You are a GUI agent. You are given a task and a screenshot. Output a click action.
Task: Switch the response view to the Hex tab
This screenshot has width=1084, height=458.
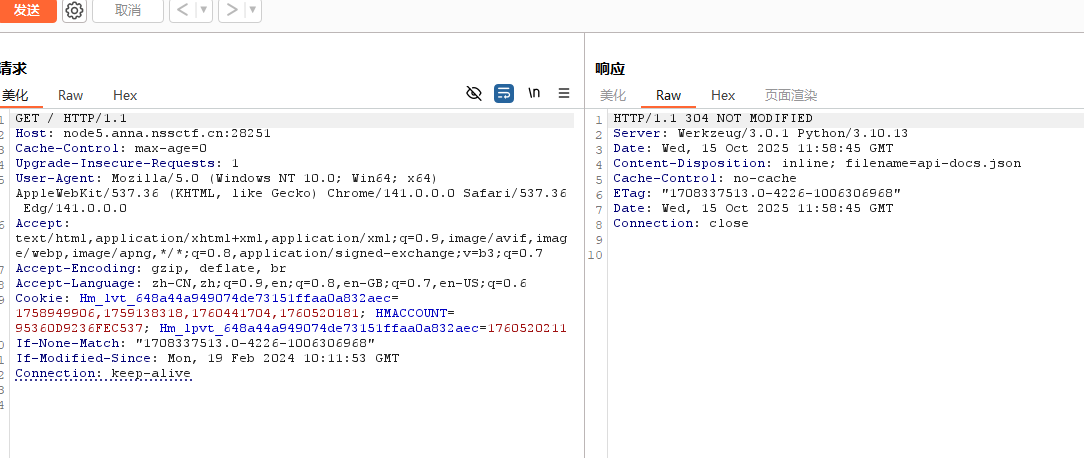point(723,95)
